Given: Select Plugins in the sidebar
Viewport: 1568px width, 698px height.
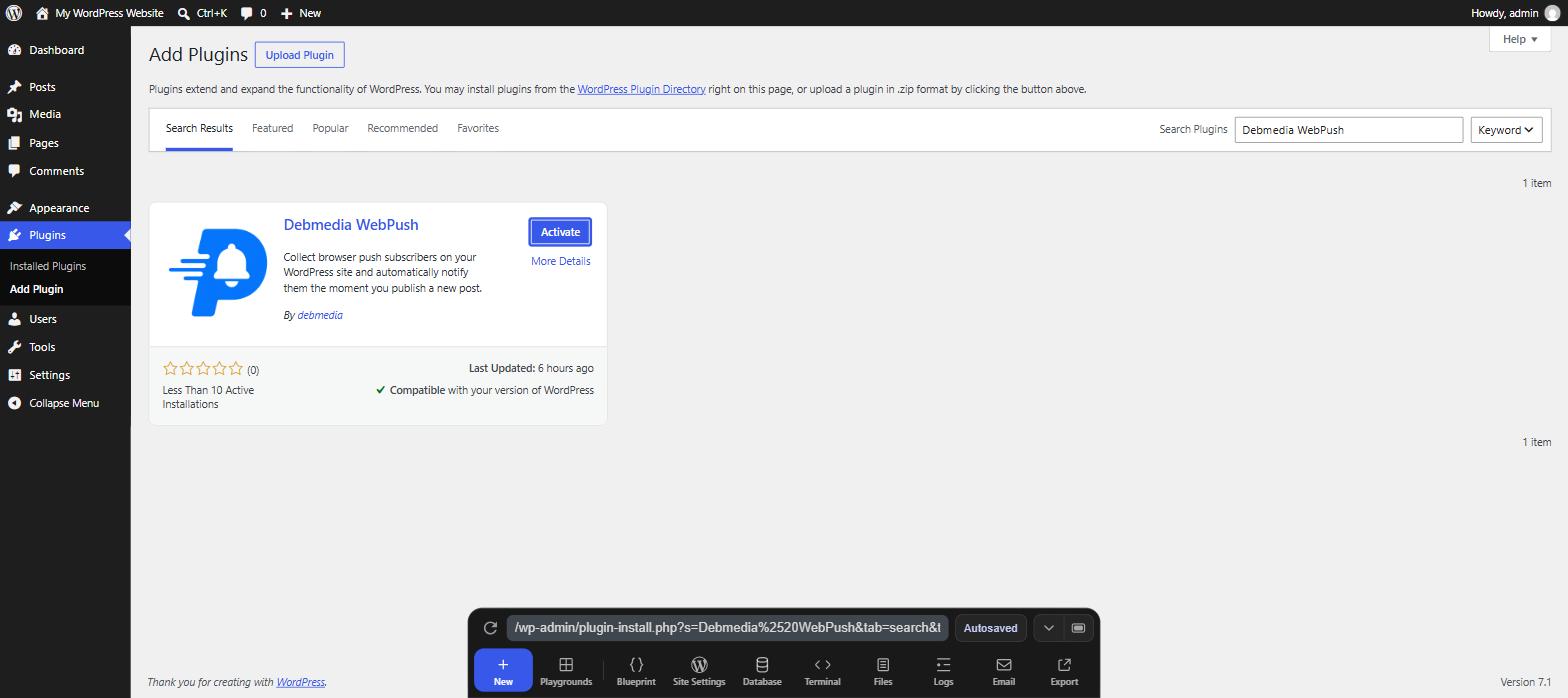Looking at the screenshot, I should 65,235.
